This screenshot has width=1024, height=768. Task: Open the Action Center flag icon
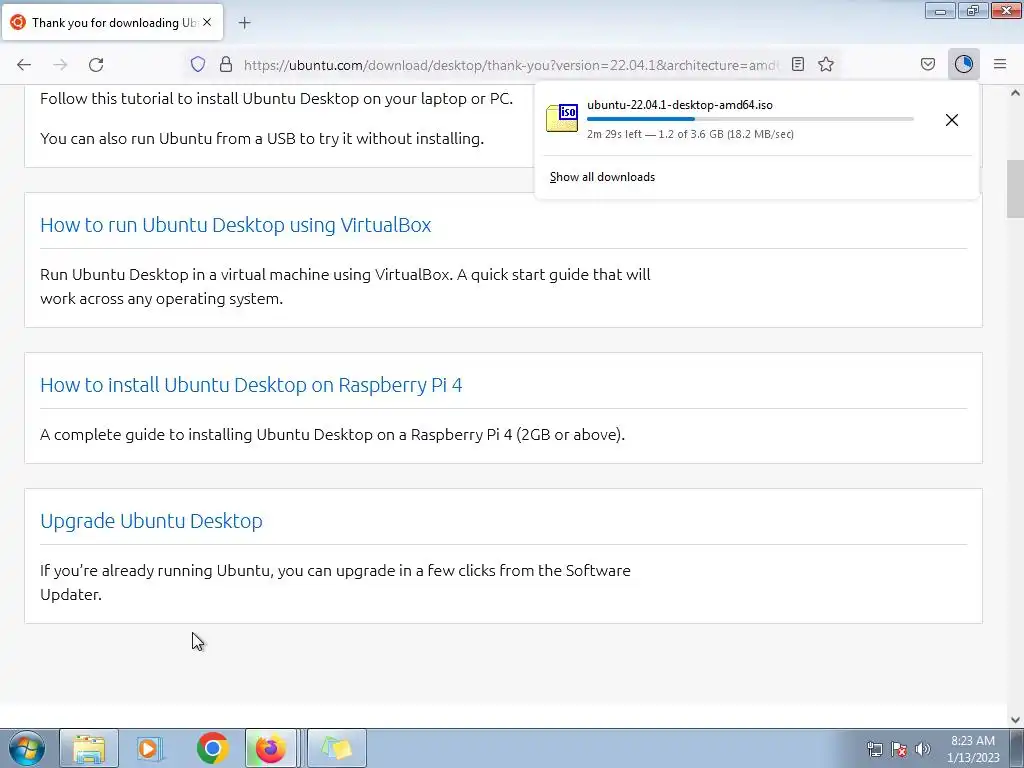899,749
